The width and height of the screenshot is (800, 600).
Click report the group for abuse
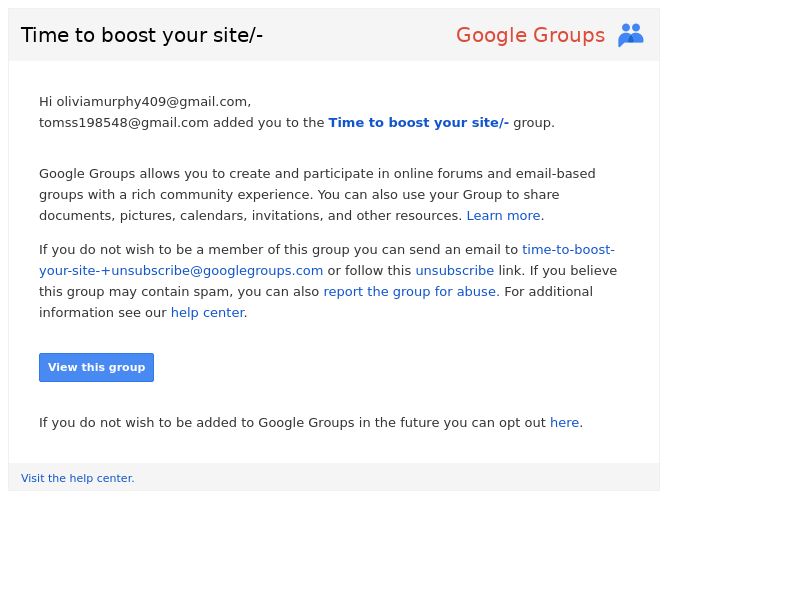click(409, 292)
